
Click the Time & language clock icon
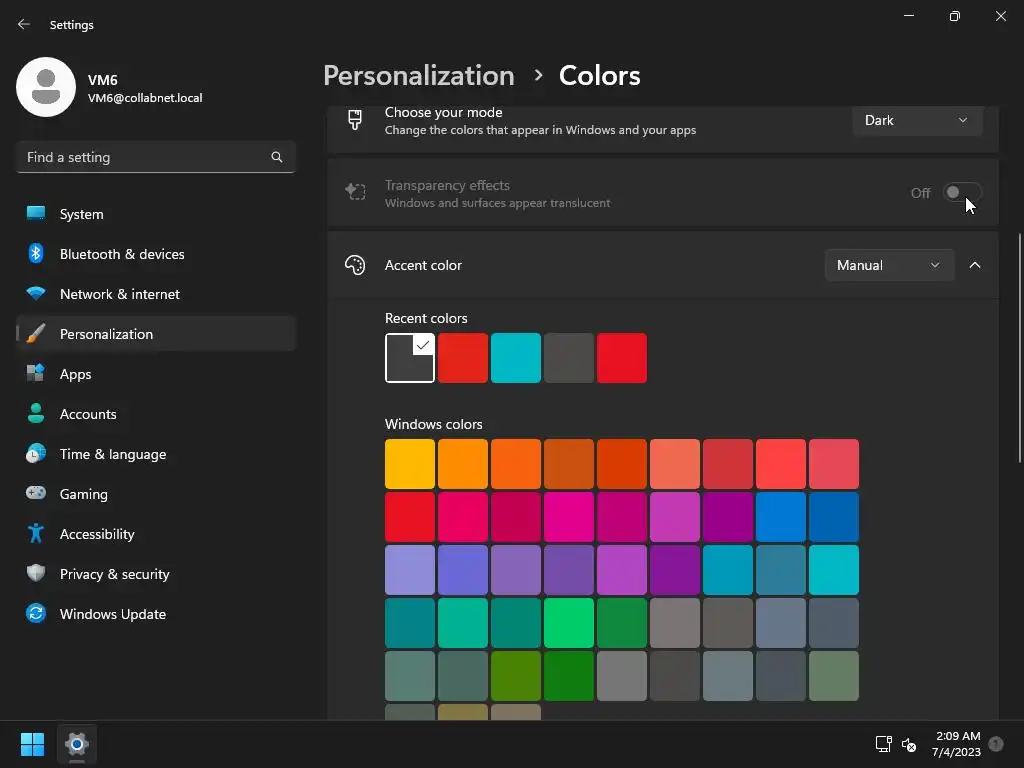tap(36, 453)
